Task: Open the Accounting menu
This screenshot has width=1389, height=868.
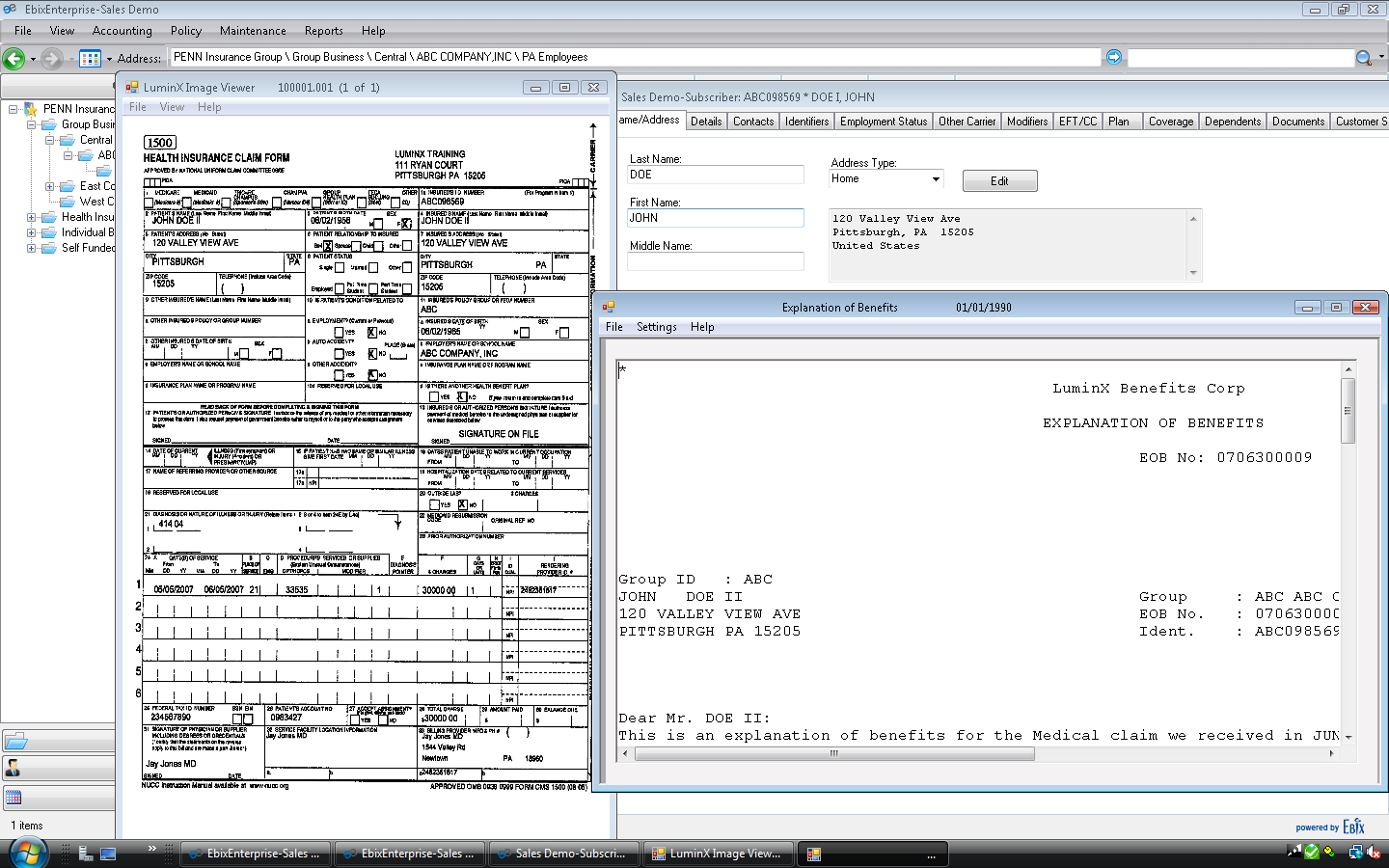Action: coord(123,31)
